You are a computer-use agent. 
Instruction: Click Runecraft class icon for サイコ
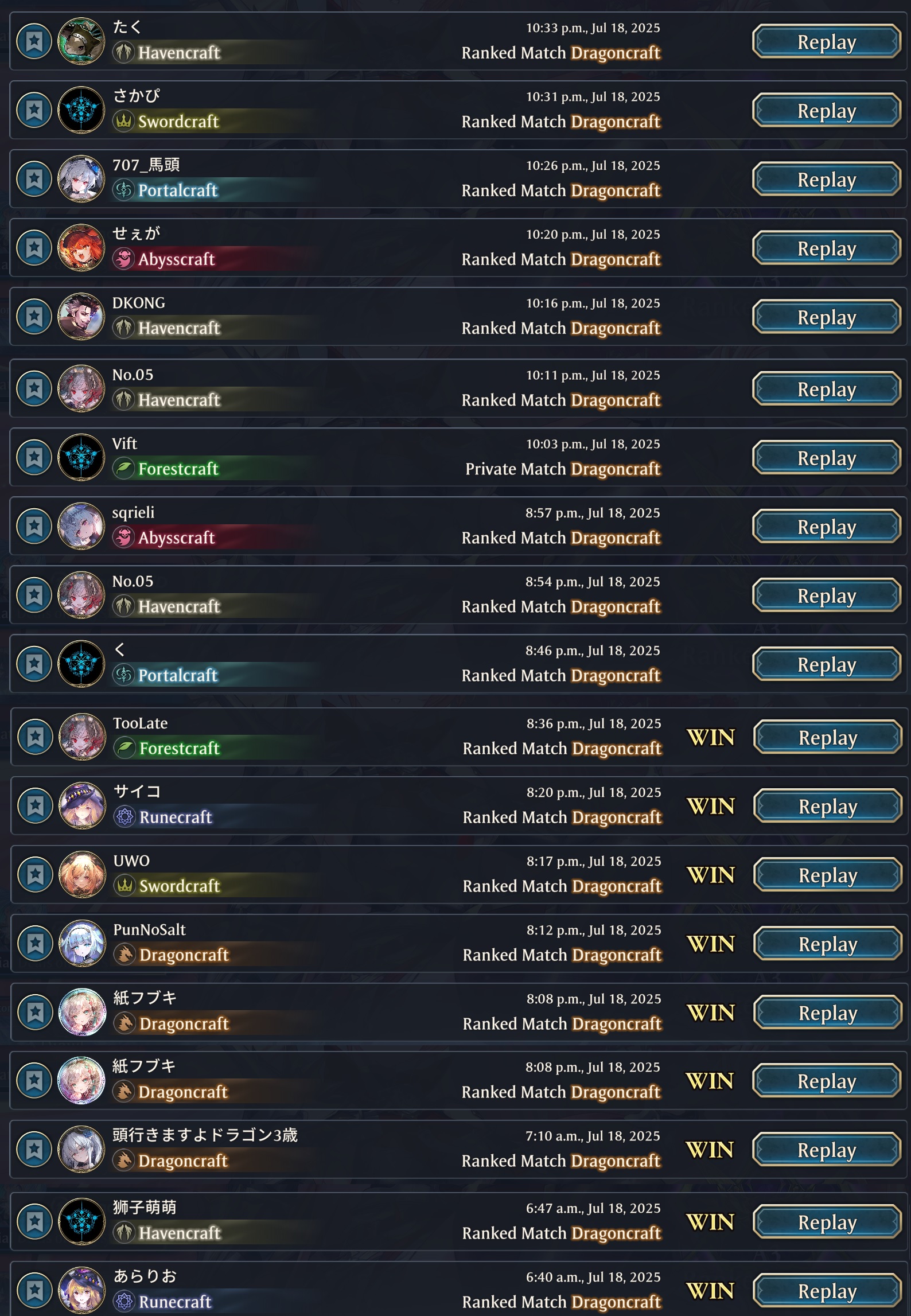click(124, 817)
